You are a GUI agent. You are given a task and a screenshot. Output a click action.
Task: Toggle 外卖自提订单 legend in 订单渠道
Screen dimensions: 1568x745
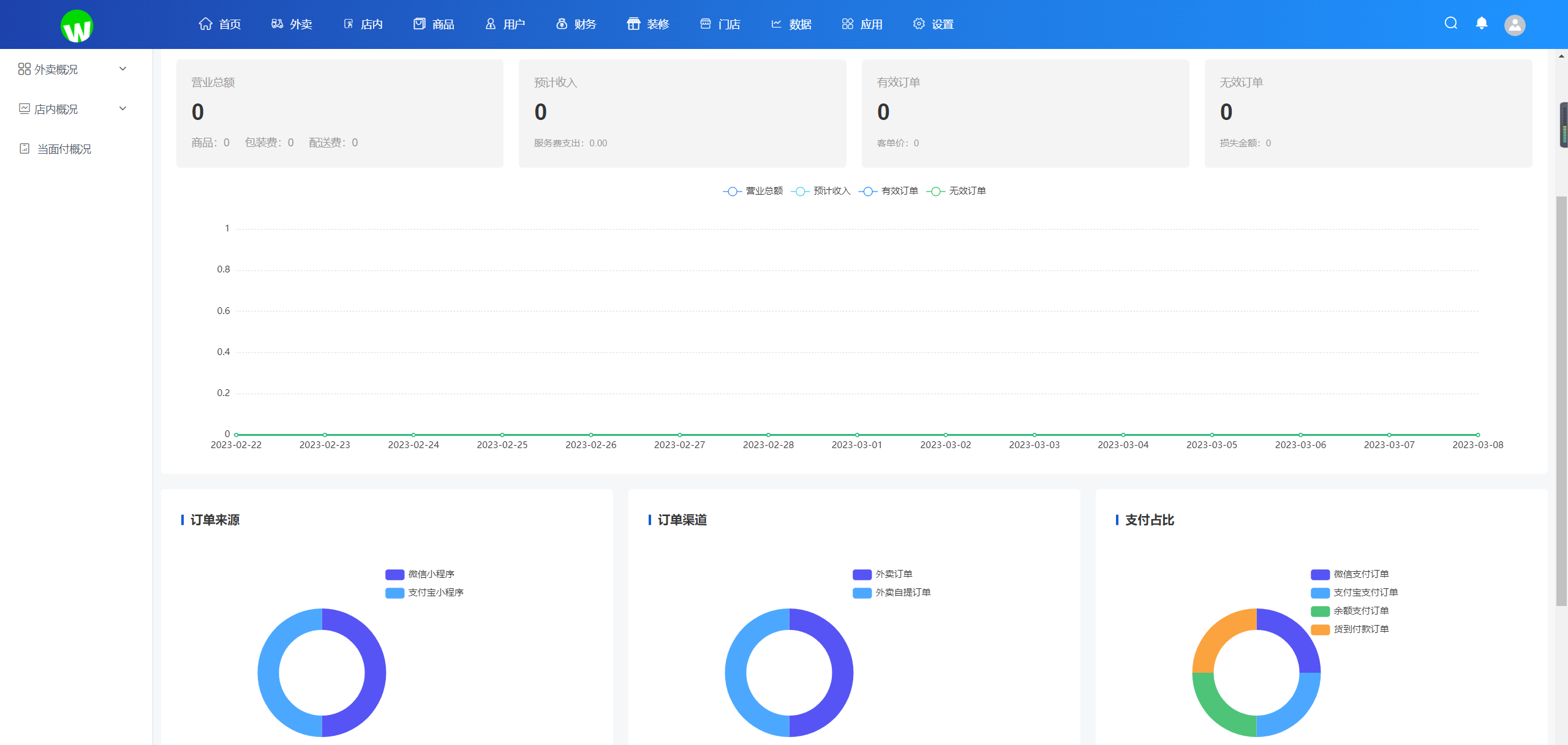[892, 593]
